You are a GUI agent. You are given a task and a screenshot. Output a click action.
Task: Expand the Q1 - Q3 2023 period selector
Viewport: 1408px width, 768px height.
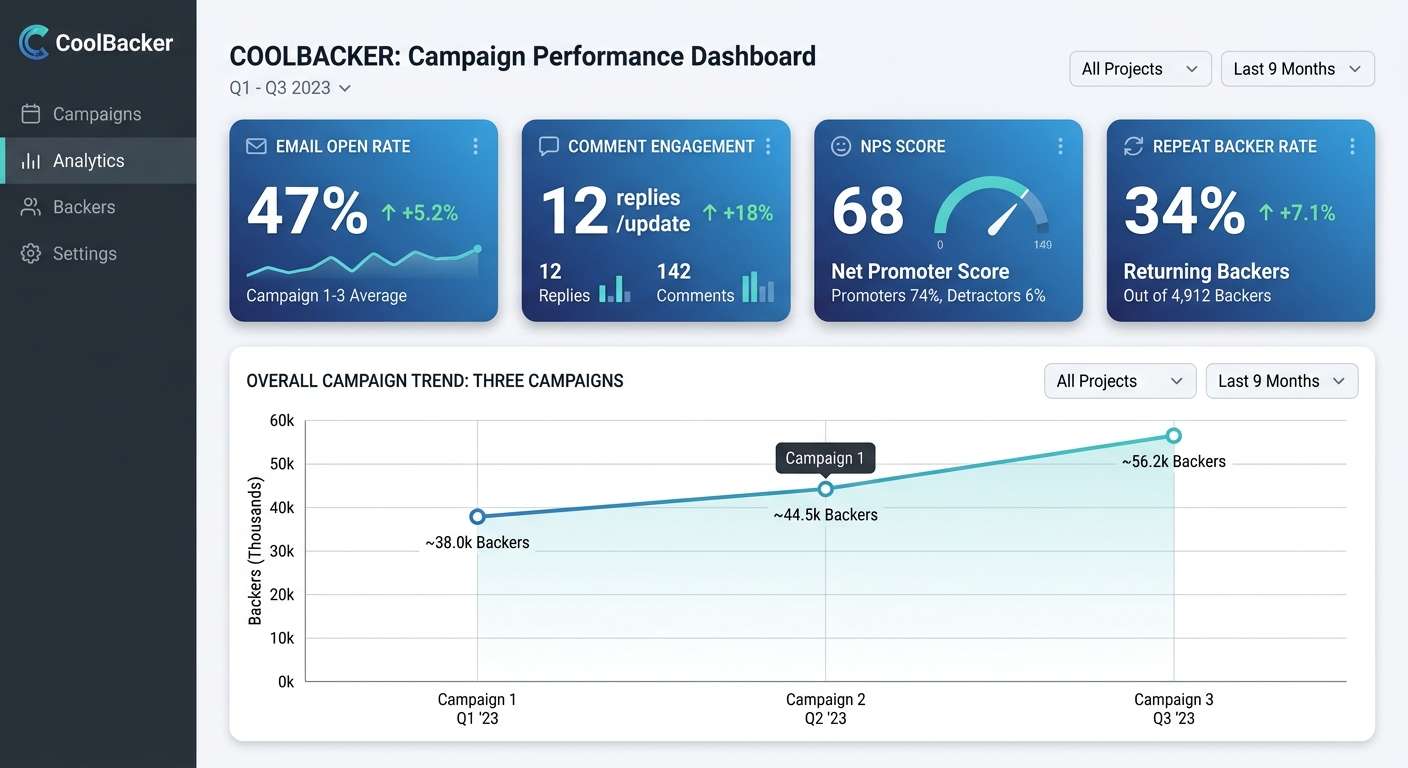(290, 88)
